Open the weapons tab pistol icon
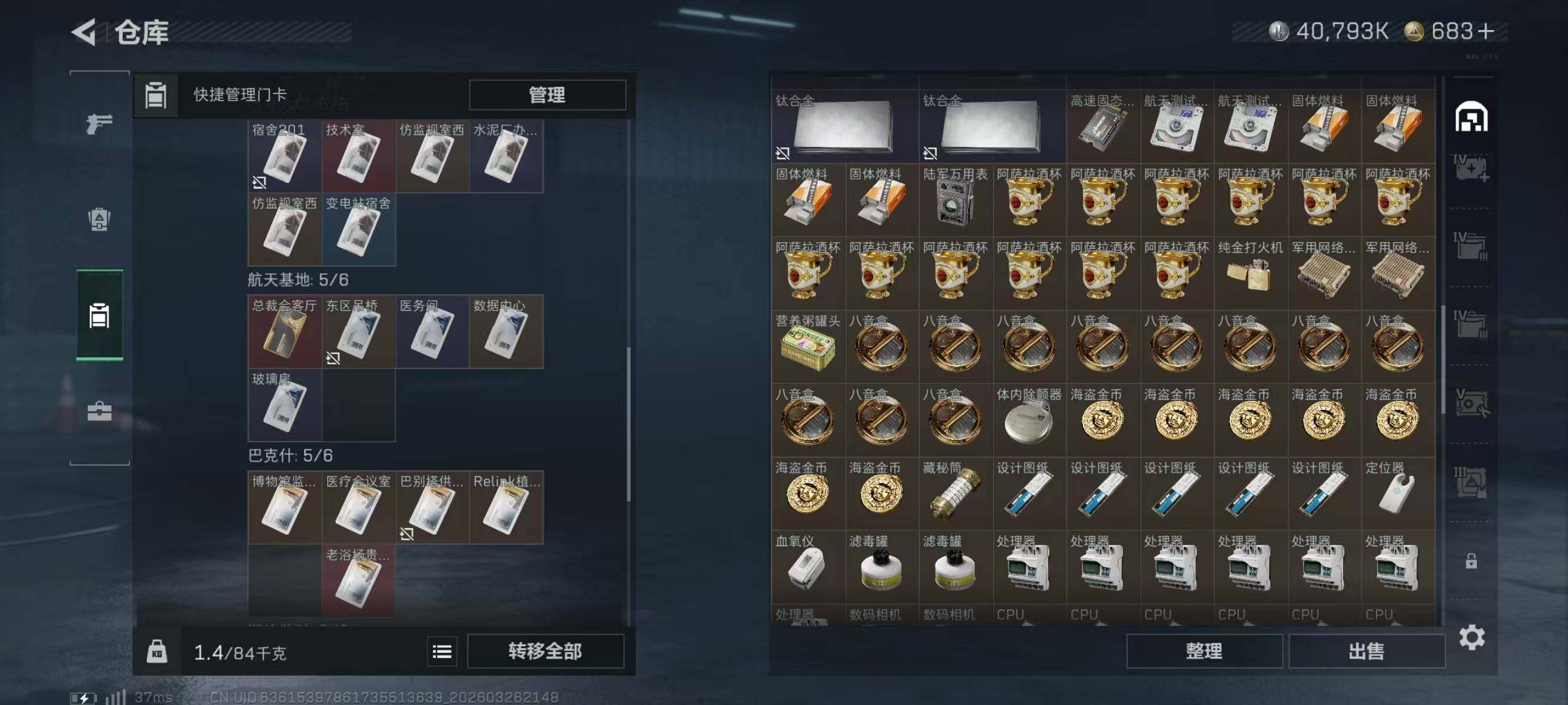1568x705 pixels. click(x=99, y=123)
